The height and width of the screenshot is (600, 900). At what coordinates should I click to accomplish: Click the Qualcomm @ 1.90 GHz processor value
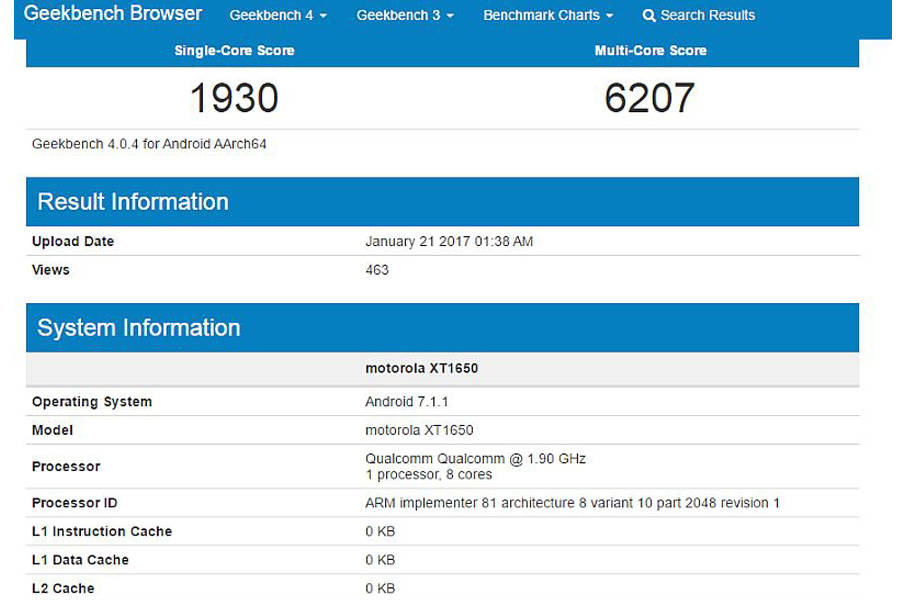pyautogui.click(x=475, y=459)
